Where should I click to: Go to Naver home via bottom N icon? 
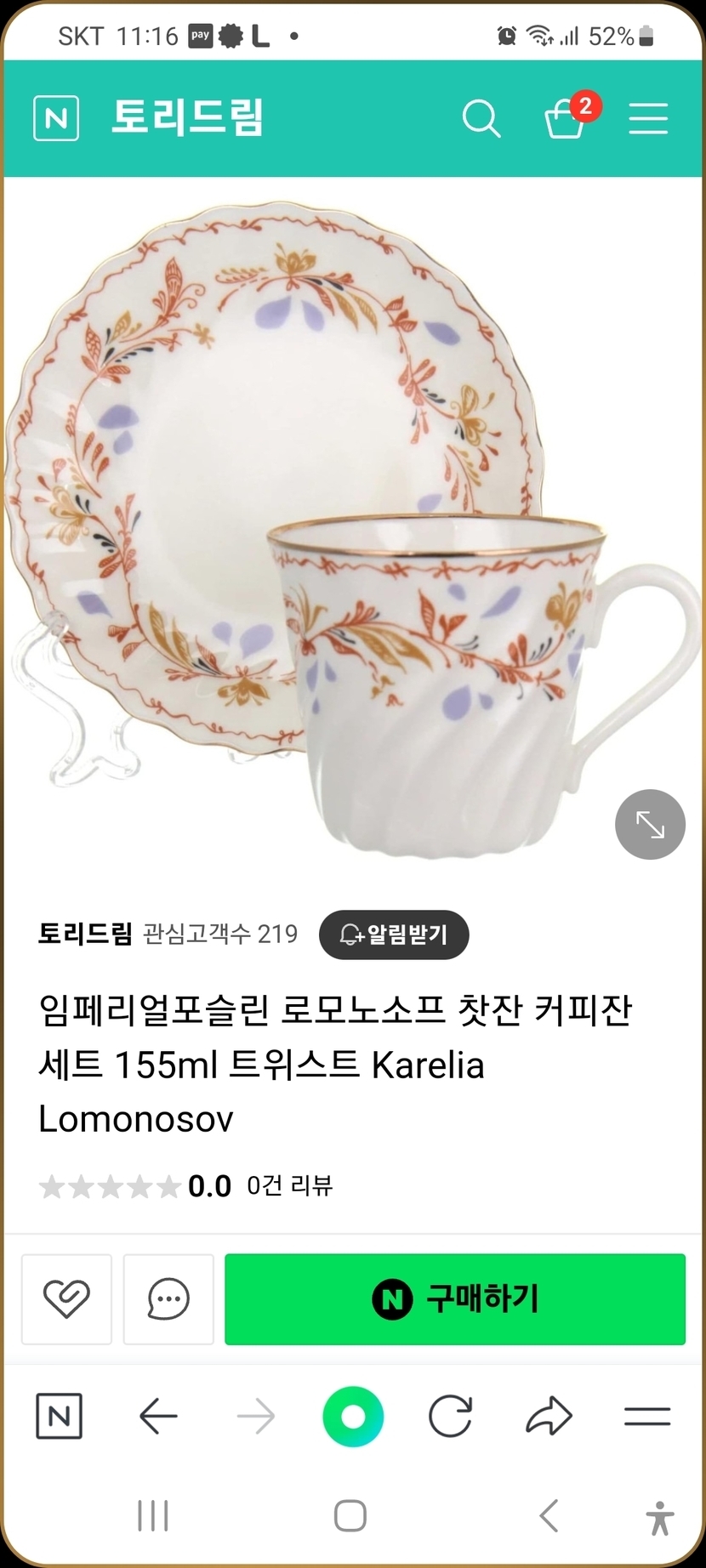point(60,1416)
